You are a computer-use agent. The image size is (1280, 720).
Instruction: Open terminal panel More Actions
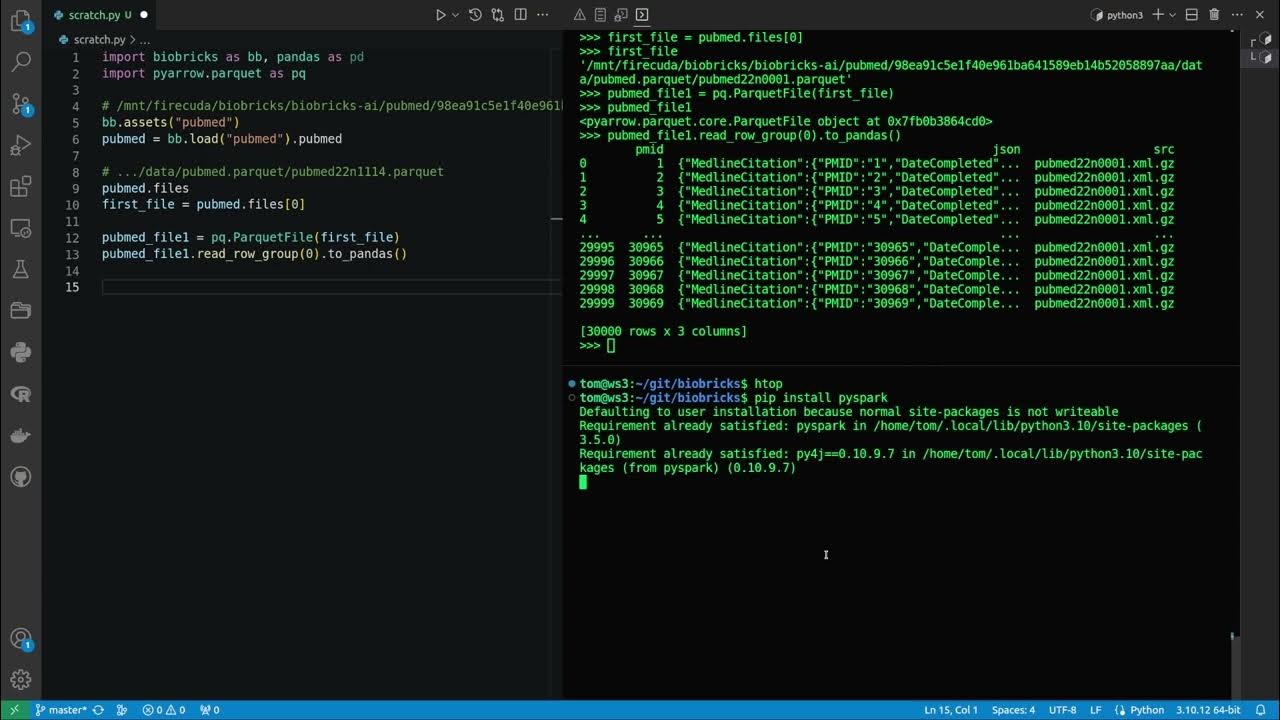coord(1237,15)
